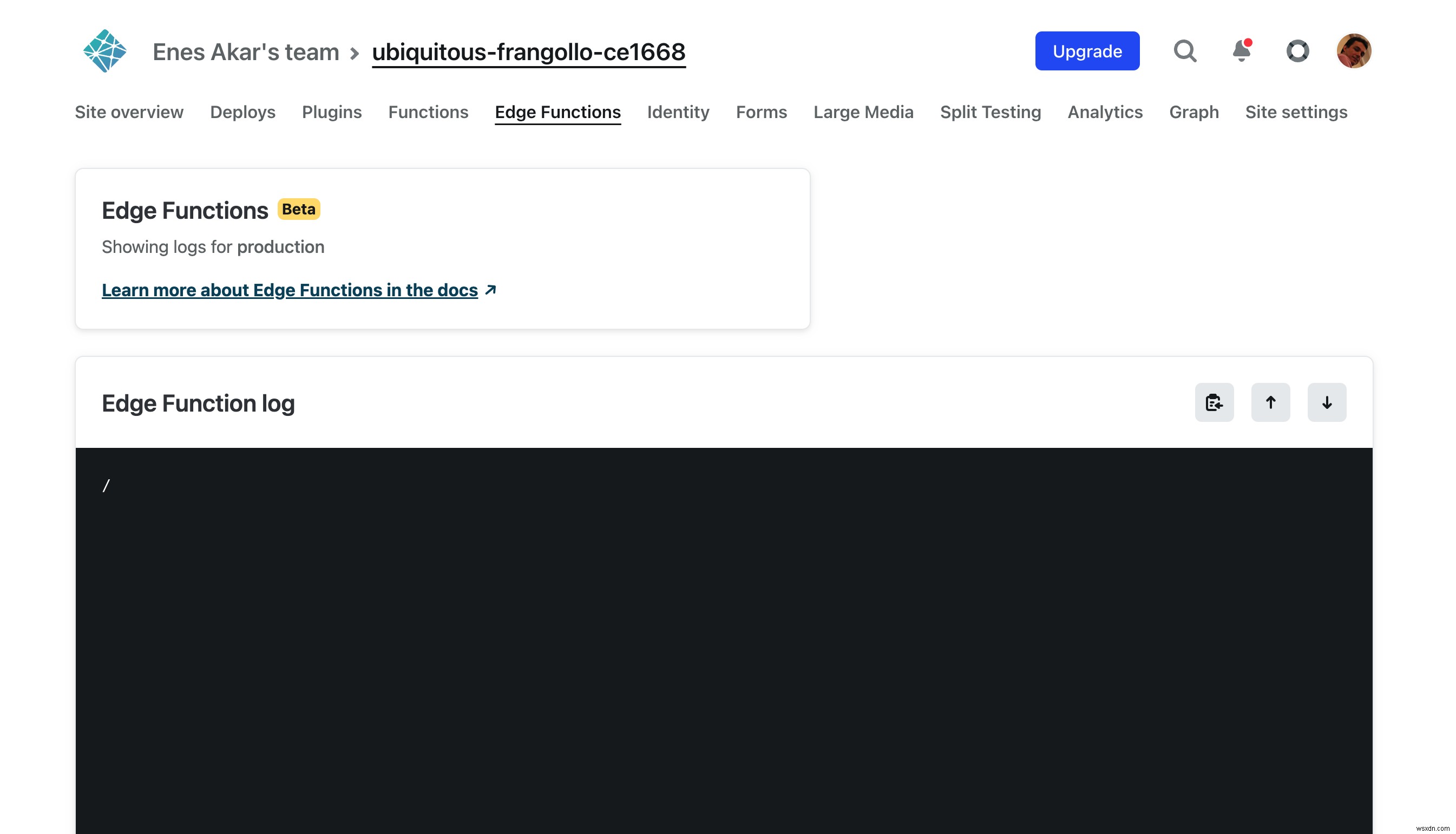
Task: Click the Netlify logo icon
Action: 105,50
